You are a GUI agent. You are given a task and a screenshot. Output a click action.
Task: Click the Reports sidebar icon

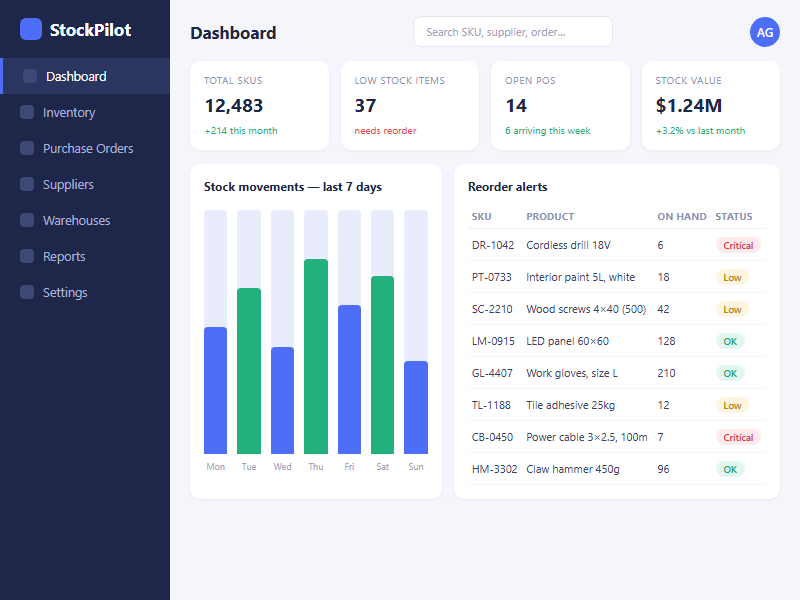coord(27,256)
